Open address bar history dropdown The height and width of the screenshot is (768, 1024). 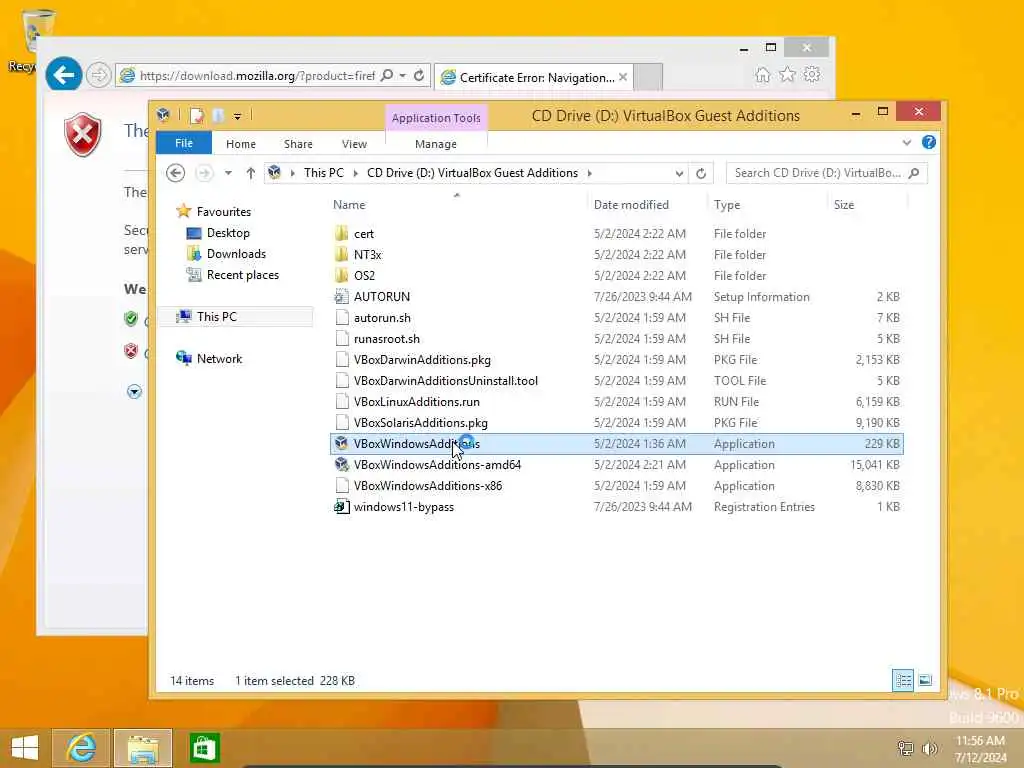679,174
